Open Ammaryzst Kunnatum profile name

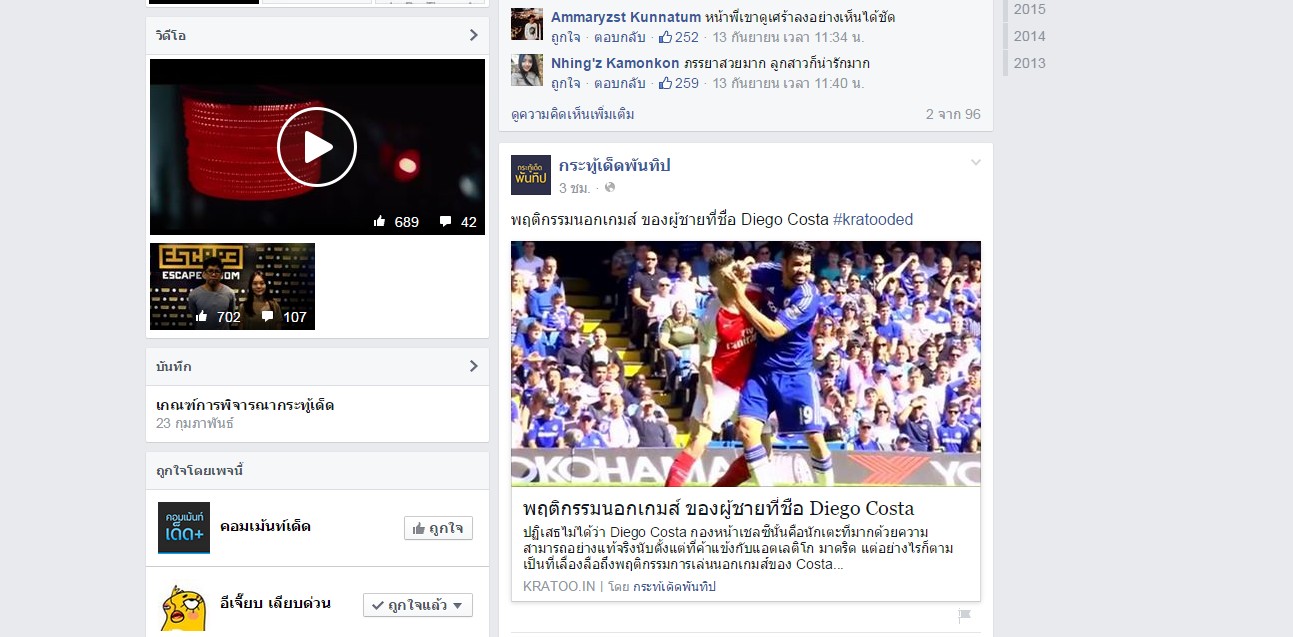tap(626, 17)
